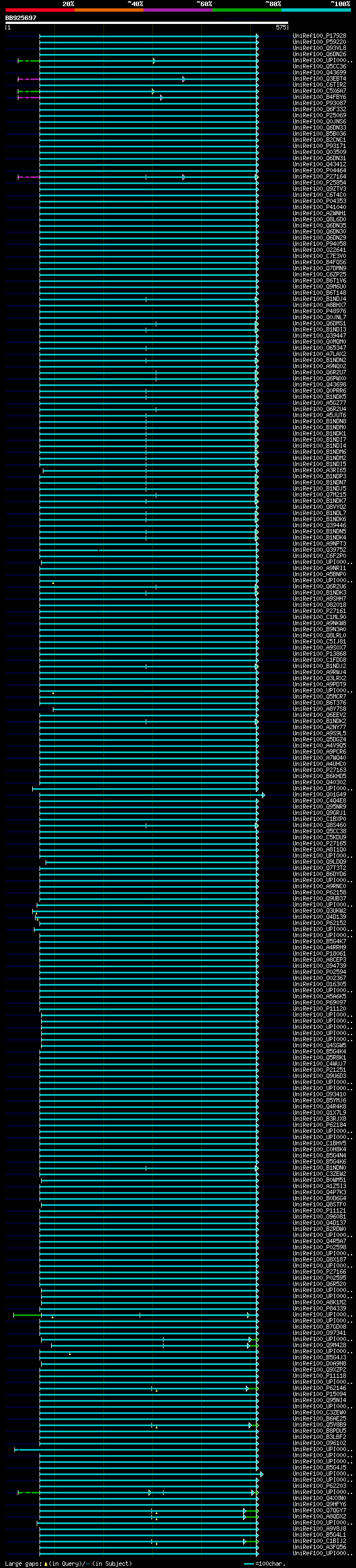This screenshot has width=356, height=1568.
Task: Select hit label UniRef100_A4UHC0
Action: pos(319,764)
